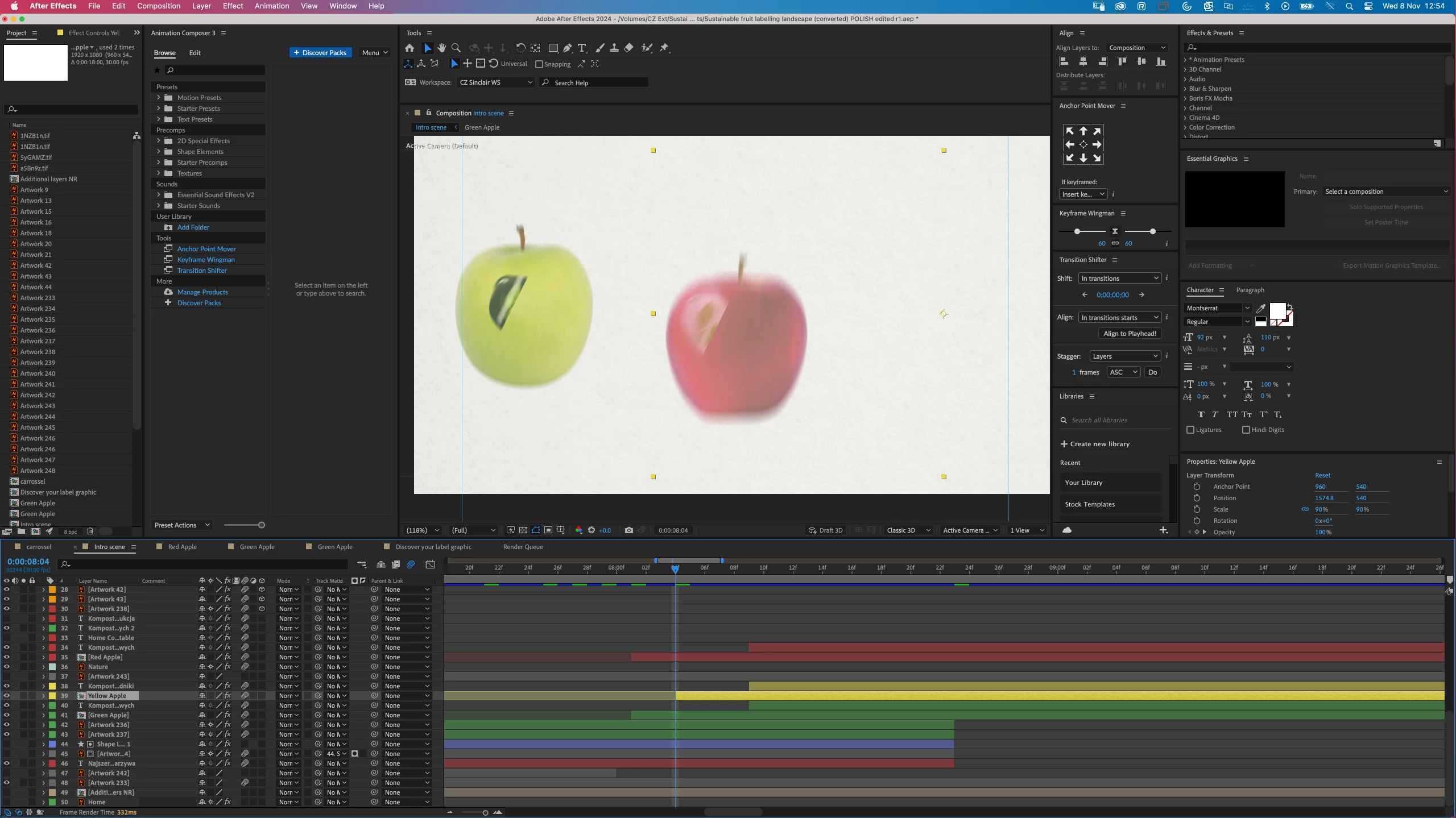Image resolution: width=1456 pixels, height=818 pixels.
Task: Click the Puppet Pin tool
Action: [664, 48]
